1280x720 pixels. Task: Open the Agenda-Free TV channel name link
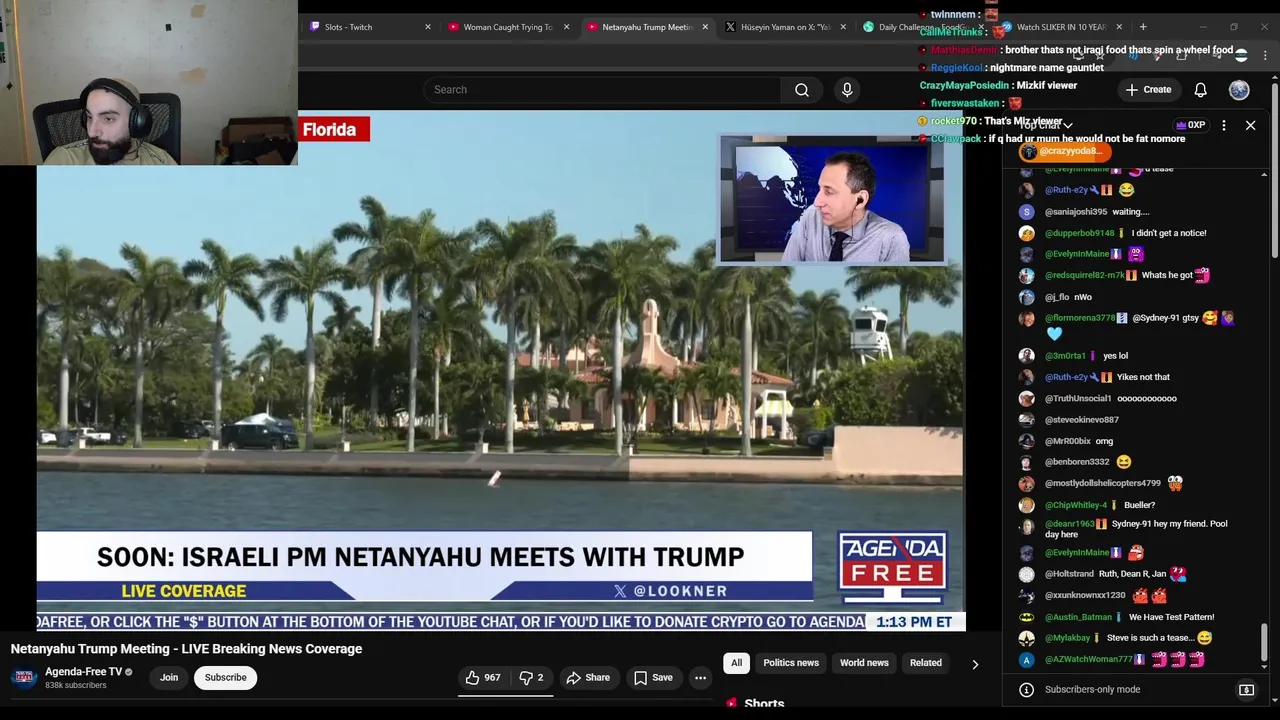(83, 672)
